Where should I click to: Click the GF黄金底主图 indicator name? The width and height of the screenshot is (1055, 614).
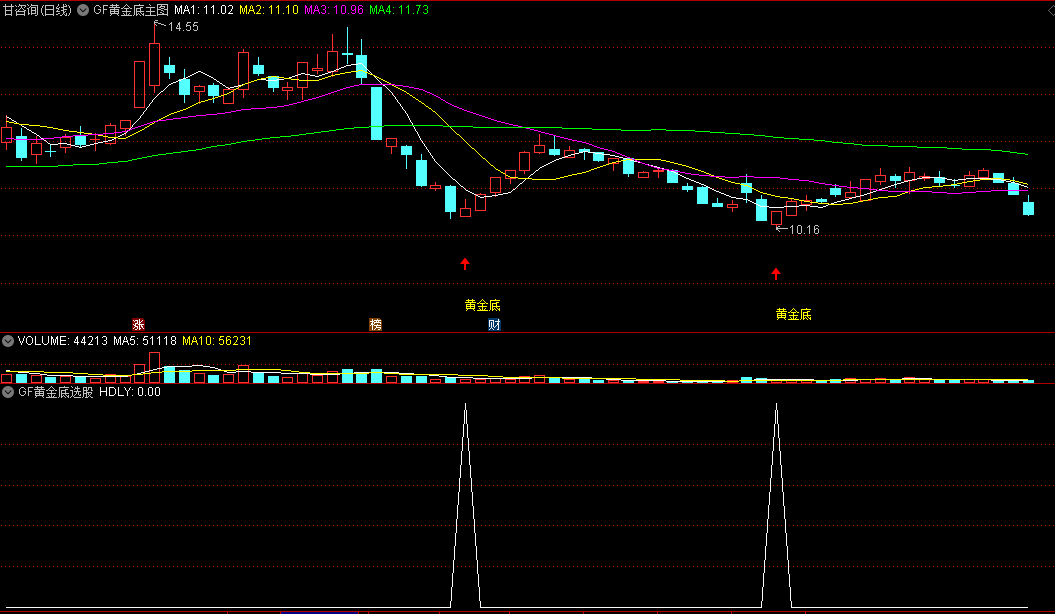coord(131,10)
